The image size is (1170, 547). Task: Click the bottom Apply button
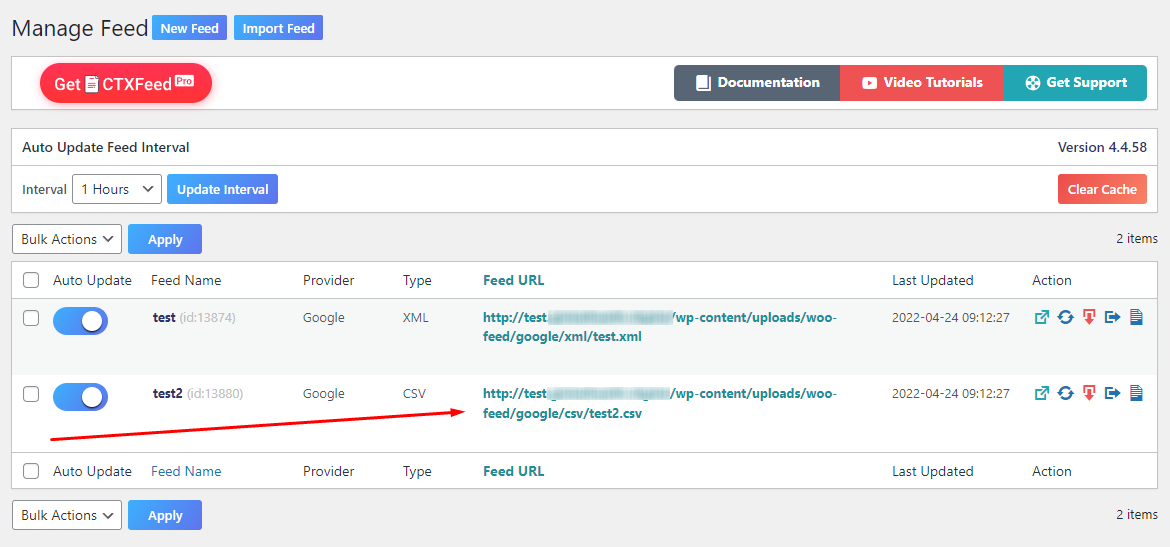tap(165, 515)
